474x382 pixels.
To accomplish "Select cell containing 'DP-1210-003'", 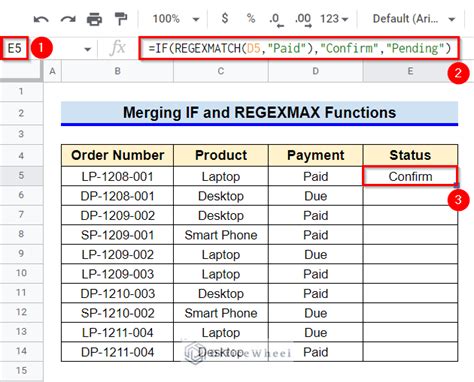I will [117, 293].
